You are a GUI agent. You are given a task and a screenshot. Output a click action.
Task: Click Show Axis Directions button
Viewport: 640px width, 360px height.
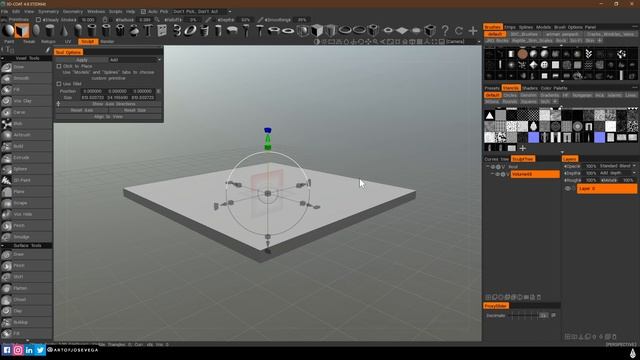(113, 104)
